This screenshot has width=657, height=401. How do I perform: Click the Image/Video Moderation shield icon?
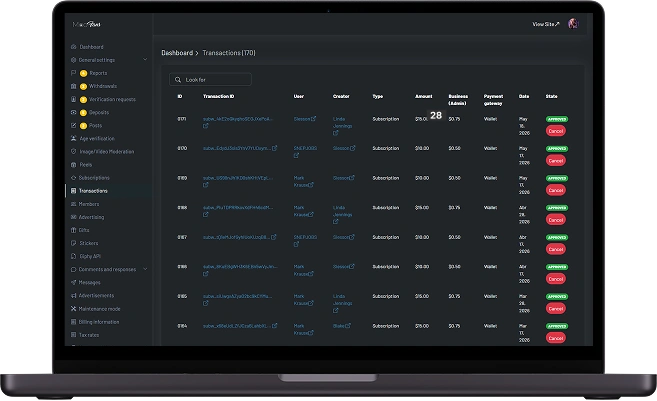click(x=74, y=151)
